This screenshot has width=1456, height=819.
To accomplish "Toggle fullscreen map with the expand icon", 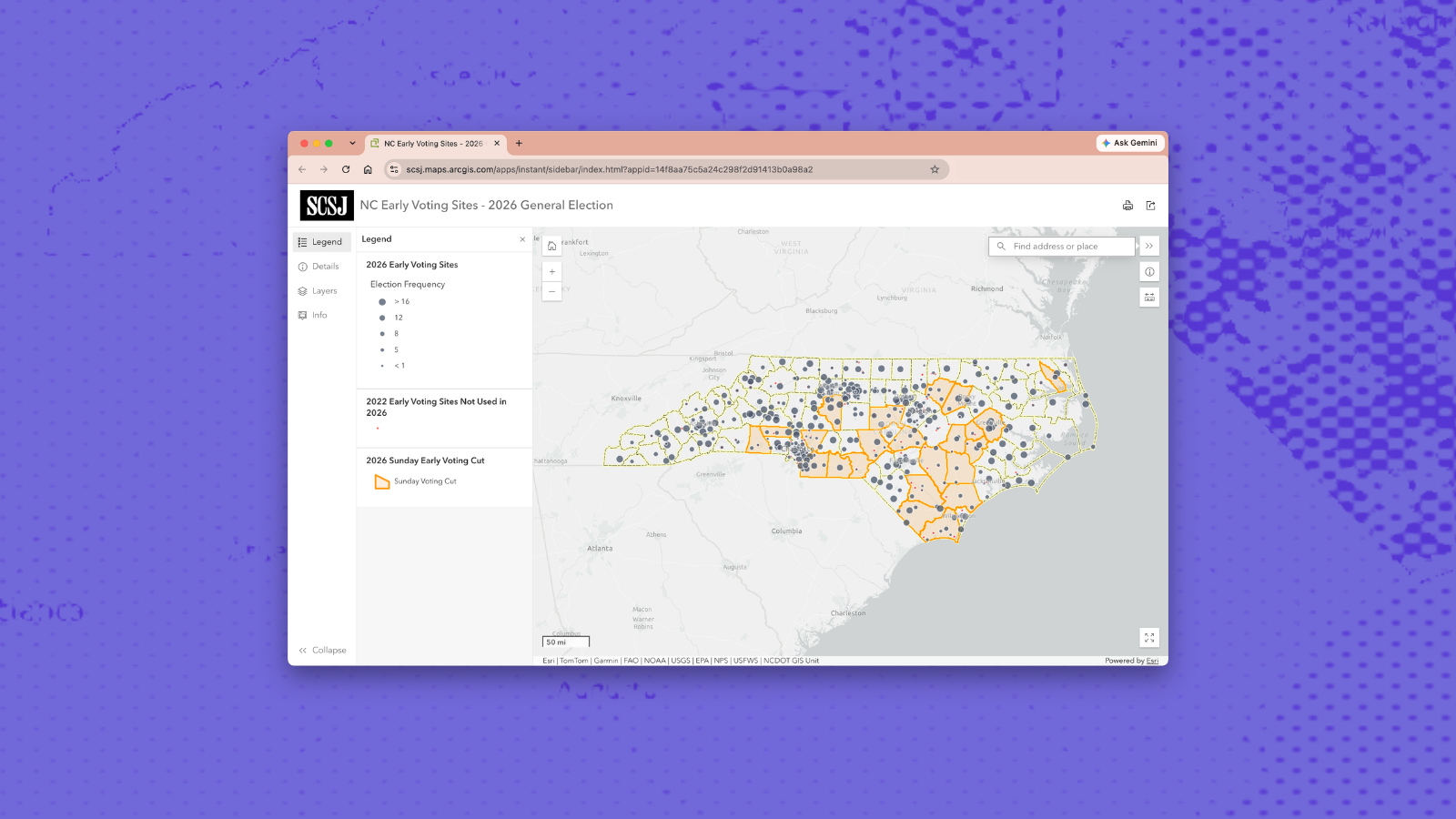I will tap(1149, 638).
